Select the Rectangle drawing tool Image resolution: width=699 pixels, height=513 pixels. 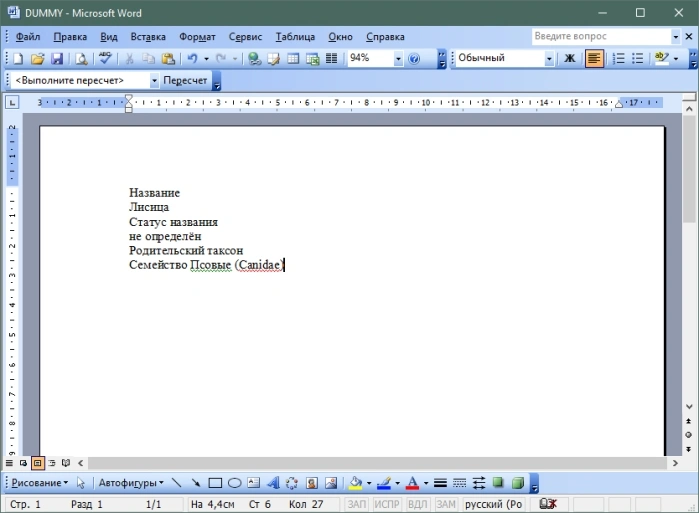tap(215, 483)
